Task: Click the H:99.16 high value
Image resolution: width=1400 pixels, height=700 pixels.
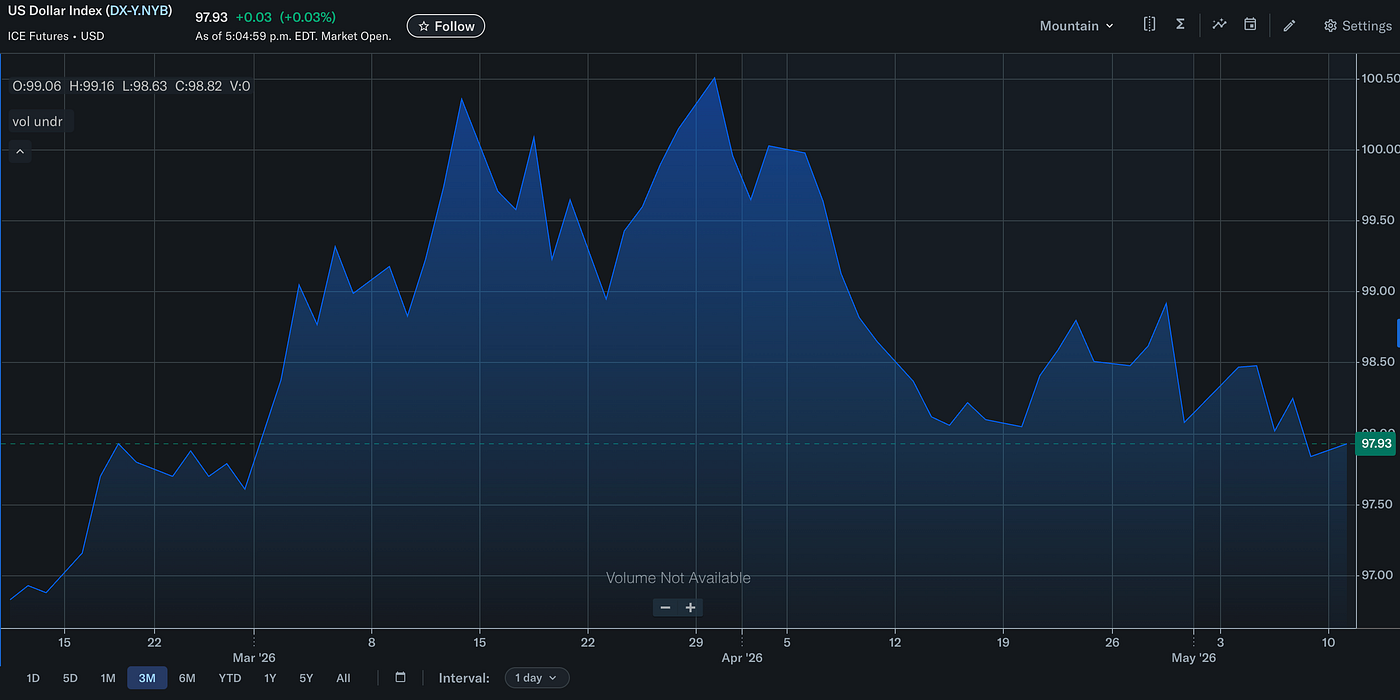Action: click(x=92, y=86)
